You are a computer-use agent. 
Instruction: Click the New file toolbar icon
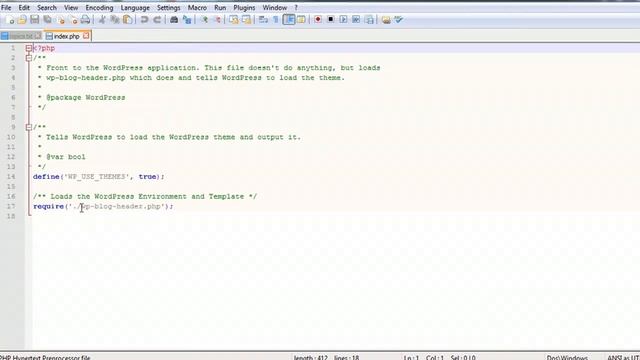coord(9,20)
